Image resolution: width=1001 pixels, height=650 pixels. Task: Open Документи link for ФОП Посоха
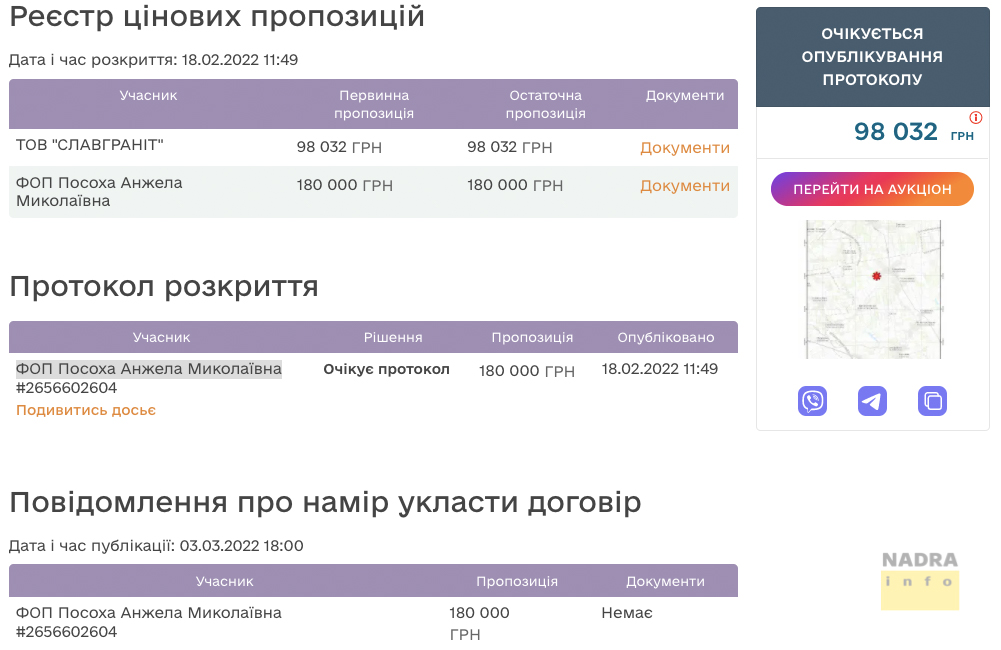click(685, 186)
